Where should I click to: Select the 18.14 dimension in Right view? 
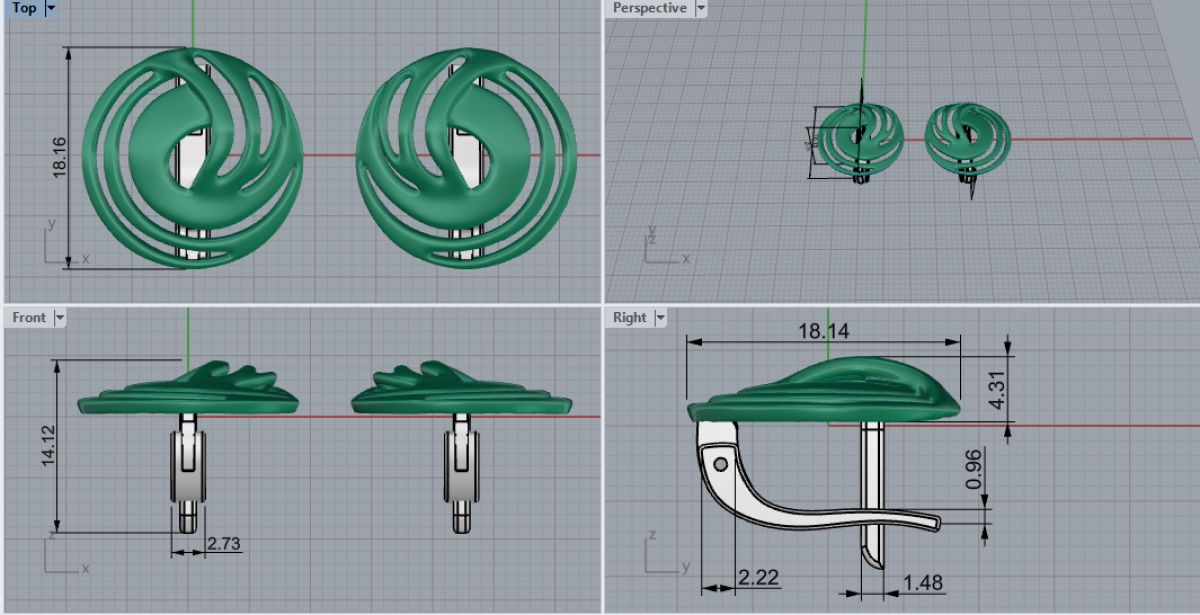point(824,330)
